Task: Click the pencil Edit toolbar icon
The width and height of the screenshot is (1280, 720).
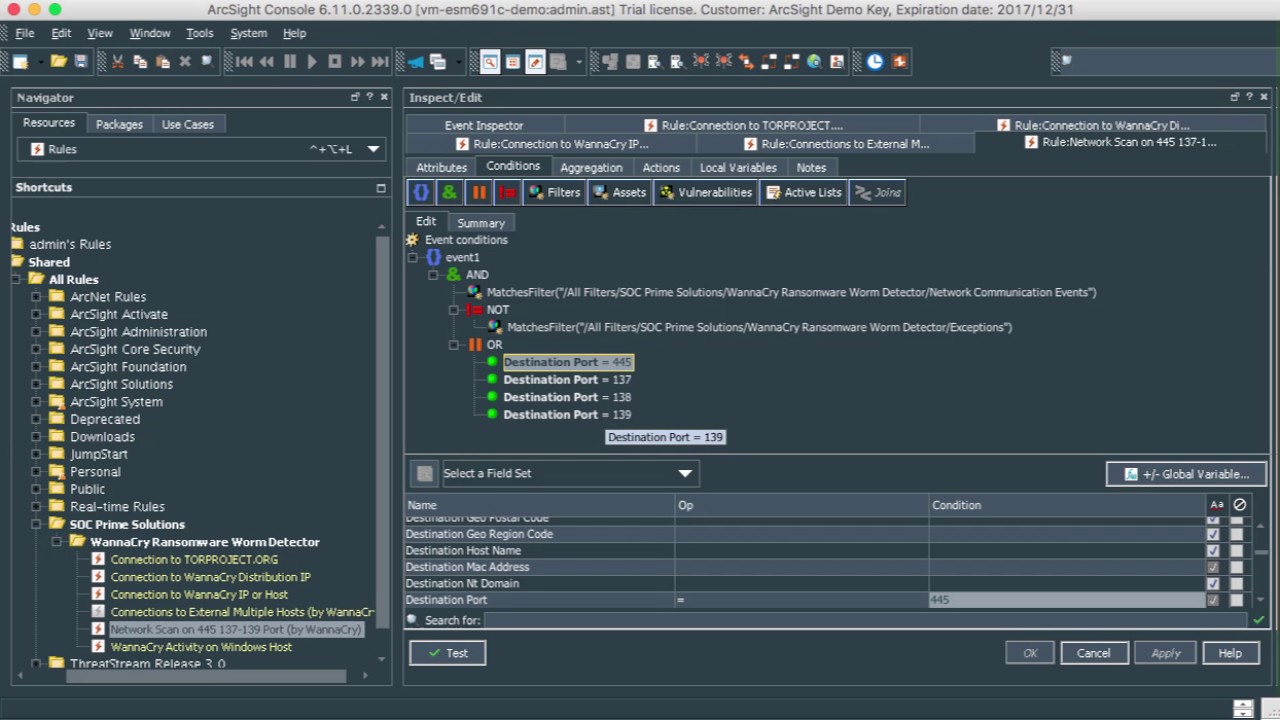Action: pos(535,61)
